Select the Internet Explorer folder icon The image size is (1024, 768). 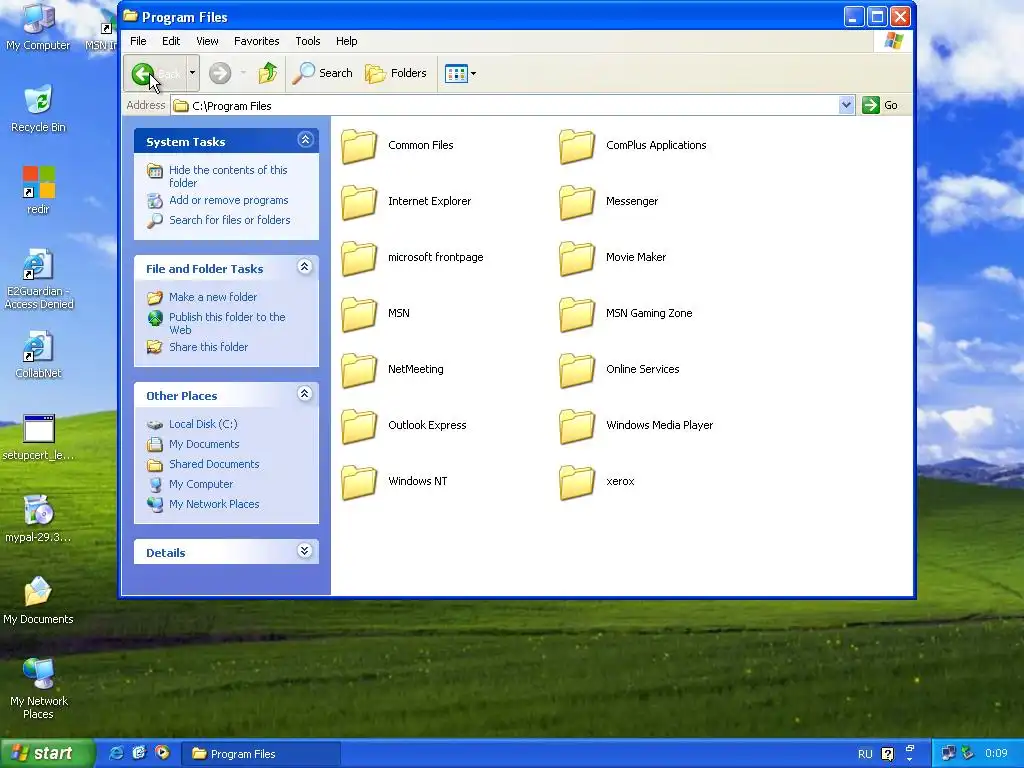[x=359, y=202]
